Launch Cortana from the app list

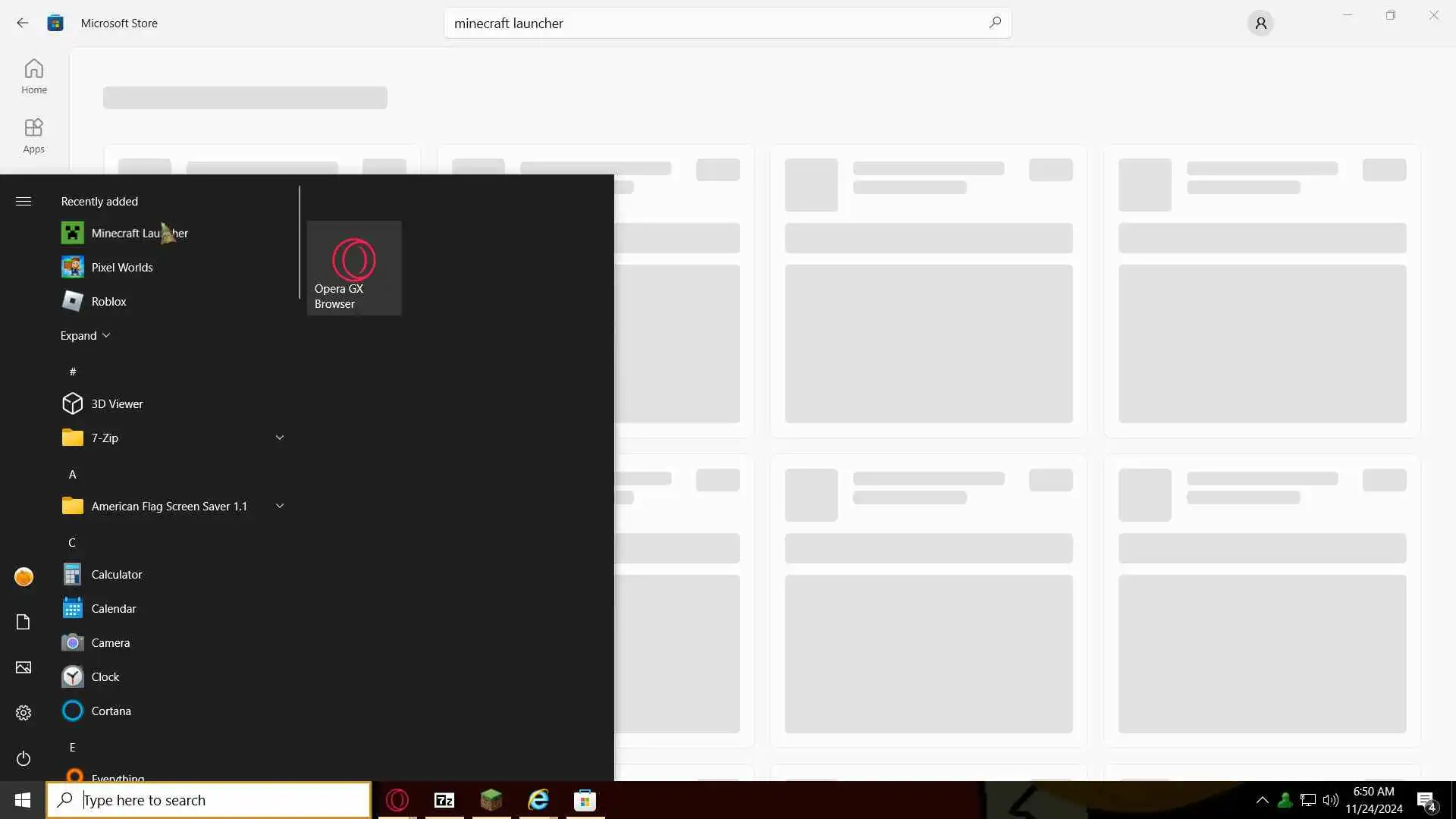tap(111, 711)
